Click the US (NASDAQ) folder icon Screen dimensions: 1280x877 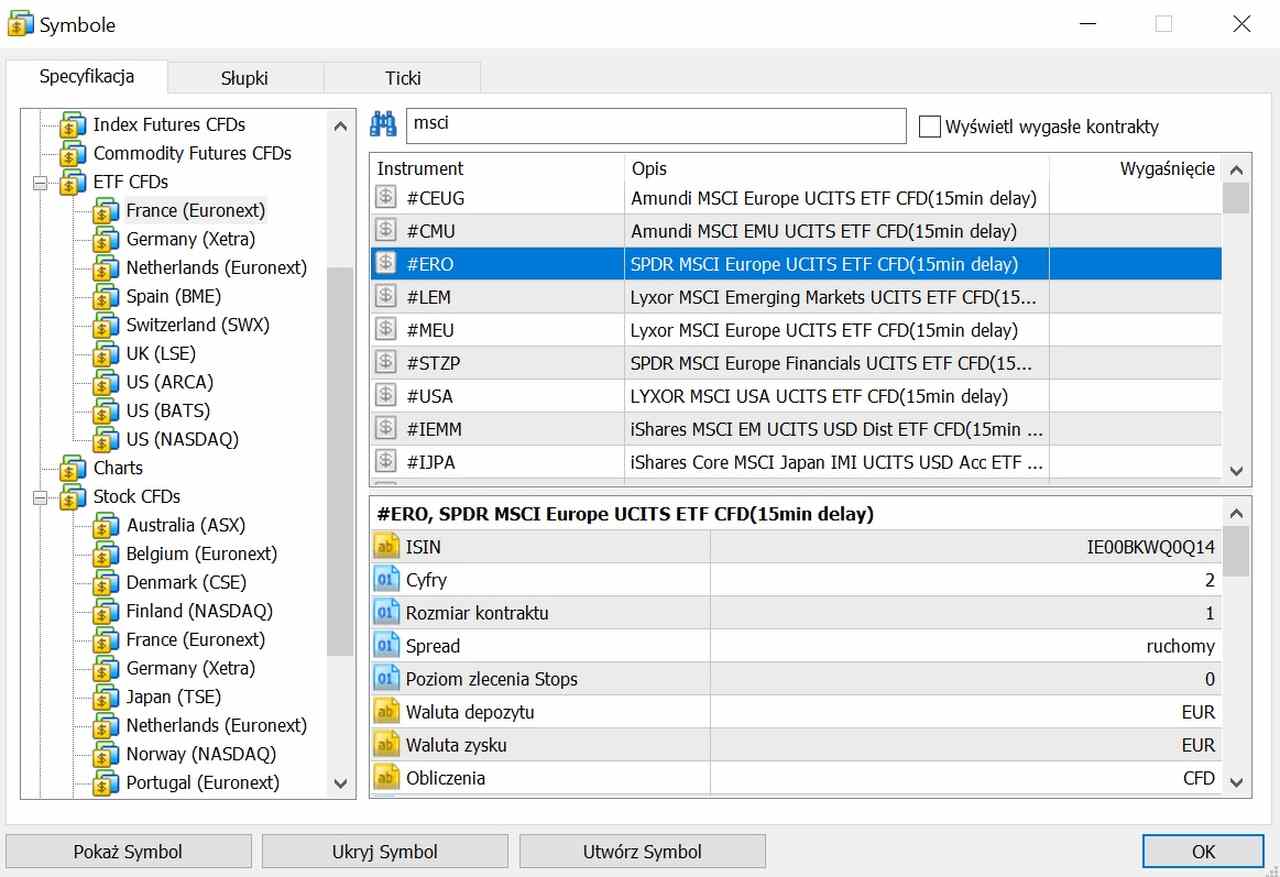[105, 440]
